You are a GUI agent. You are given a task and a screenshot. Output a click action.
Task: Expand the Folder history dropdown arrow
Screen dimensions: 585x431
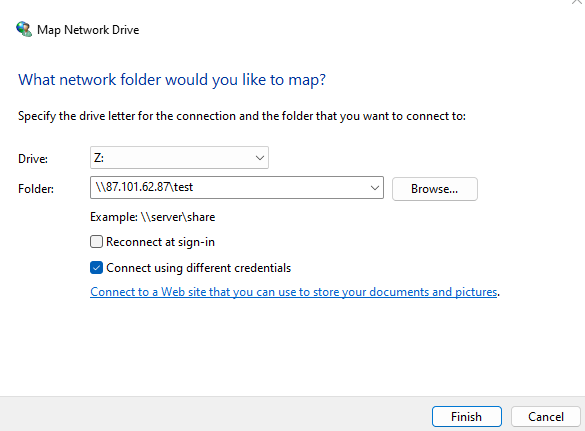click(x=375, y=188)
